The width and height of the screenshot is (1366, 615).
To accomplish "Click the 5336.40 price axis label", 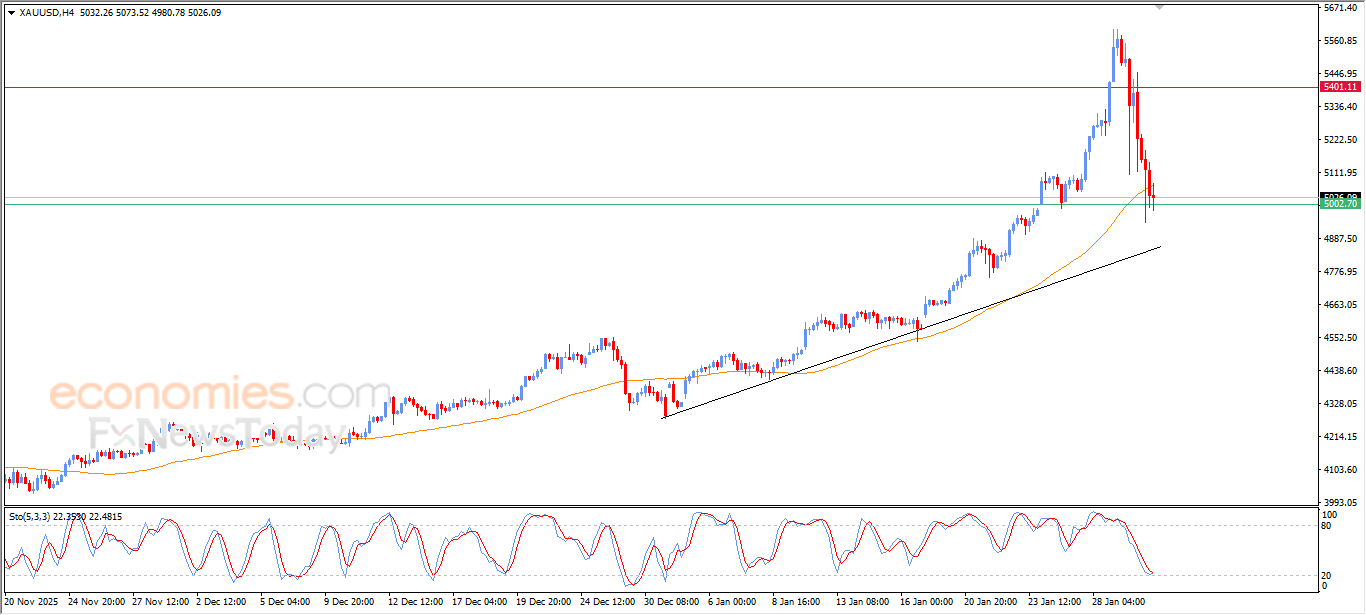I will (1340, 107).
